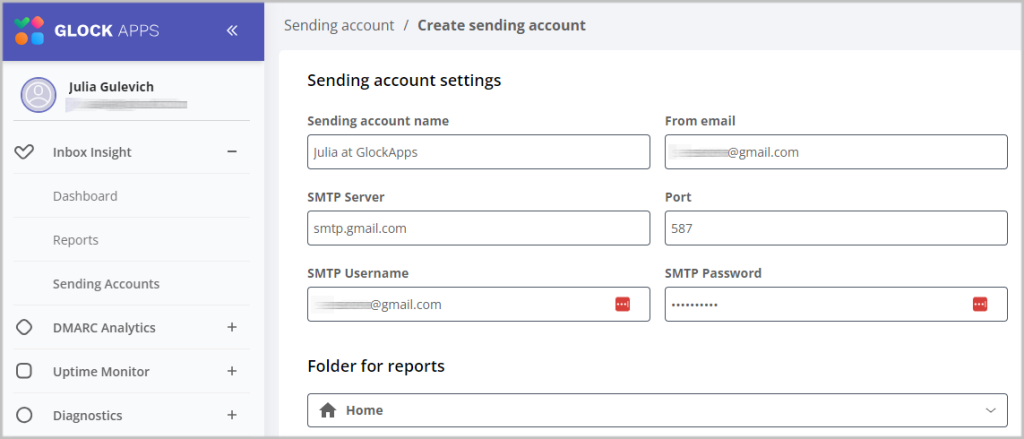Viewport: 1024px width, 439px height.
Task: Click the GLOCK APPS brand text
Action: pyautogui.click(x=106, y=31)
